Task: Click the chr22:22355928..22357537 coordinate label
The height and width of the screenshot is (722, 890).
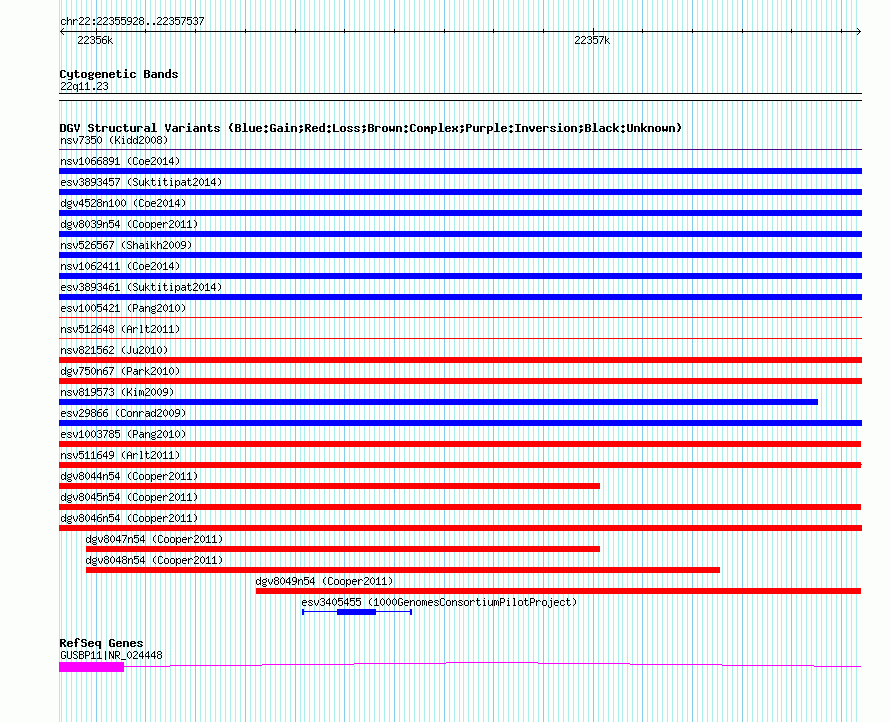Action: pyautogui.click(x=132, y=21)
